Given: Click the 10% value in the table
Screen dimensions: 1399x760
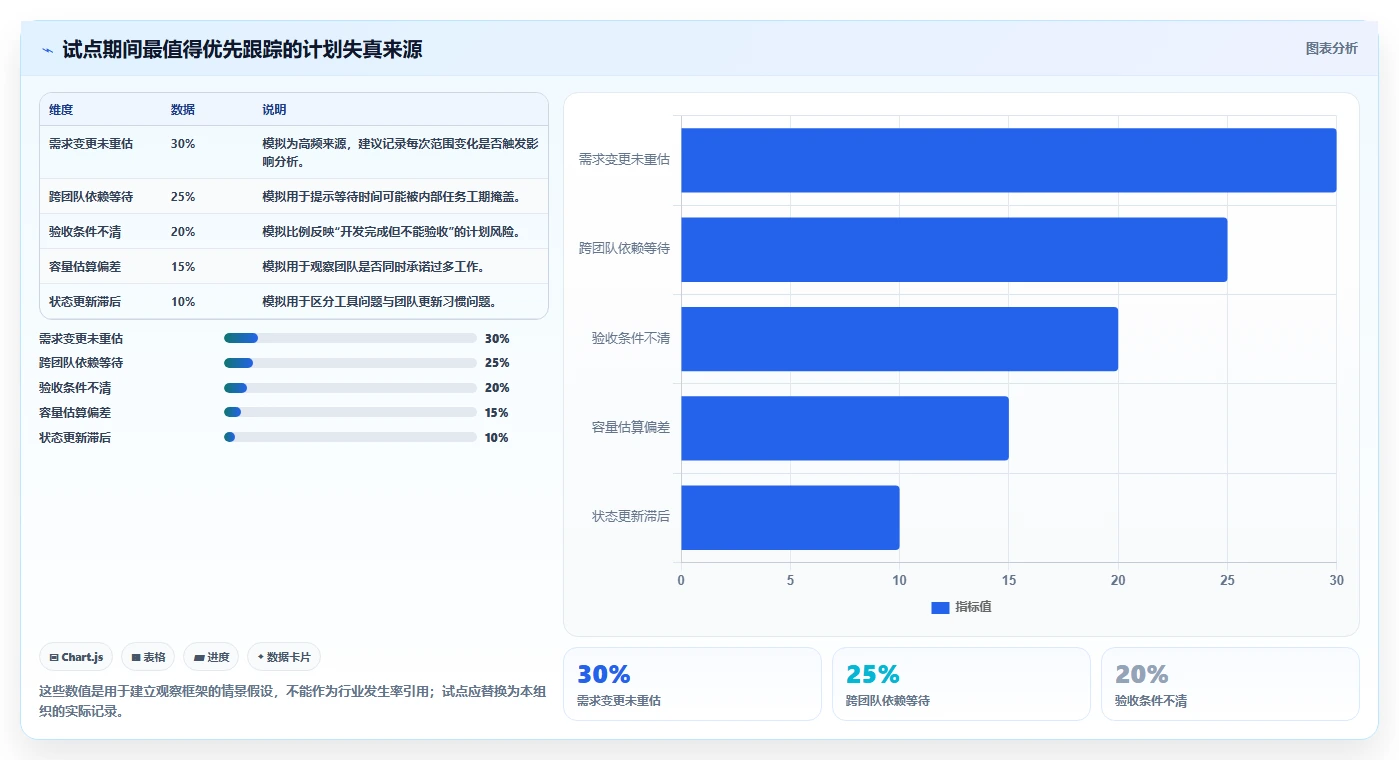Looking at the screenshot, I should coord(183,302).
